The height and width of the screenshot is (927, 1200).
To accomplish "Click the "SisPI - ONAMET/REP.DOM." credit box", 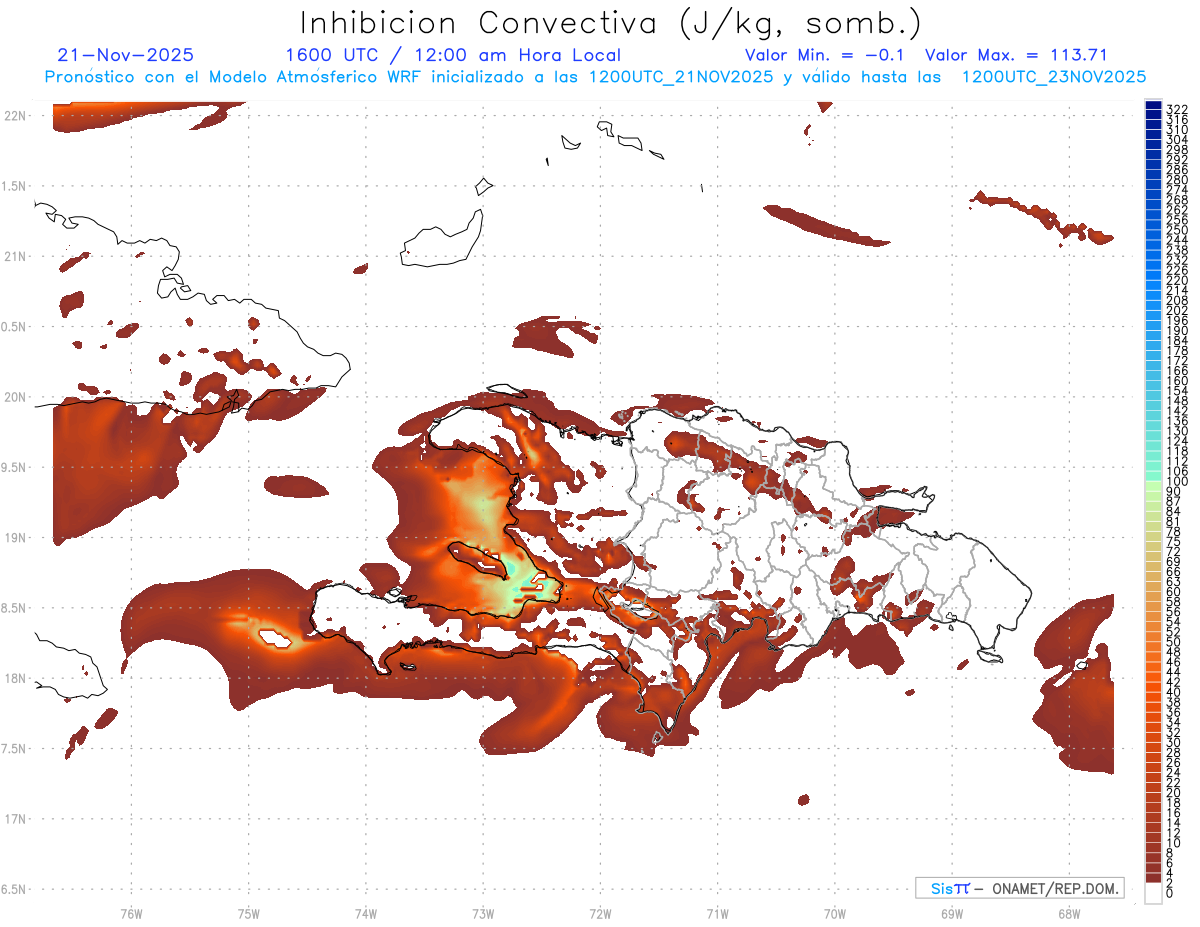I will (x=1019, y=888).
